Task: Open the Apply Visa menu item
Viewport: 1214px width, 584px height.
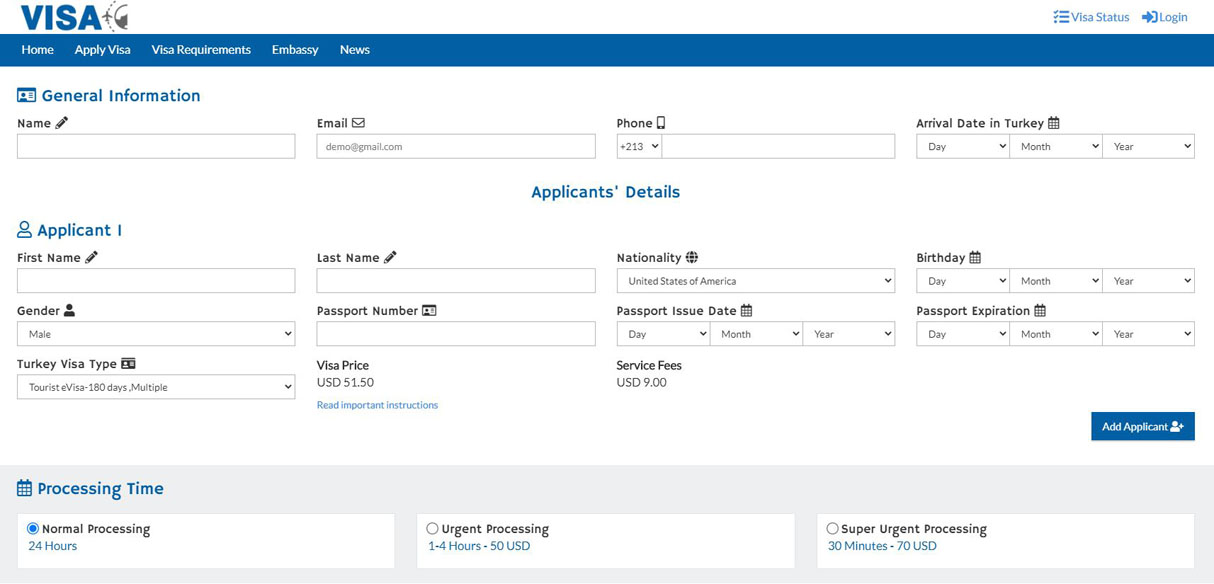Action: [103, 50]
